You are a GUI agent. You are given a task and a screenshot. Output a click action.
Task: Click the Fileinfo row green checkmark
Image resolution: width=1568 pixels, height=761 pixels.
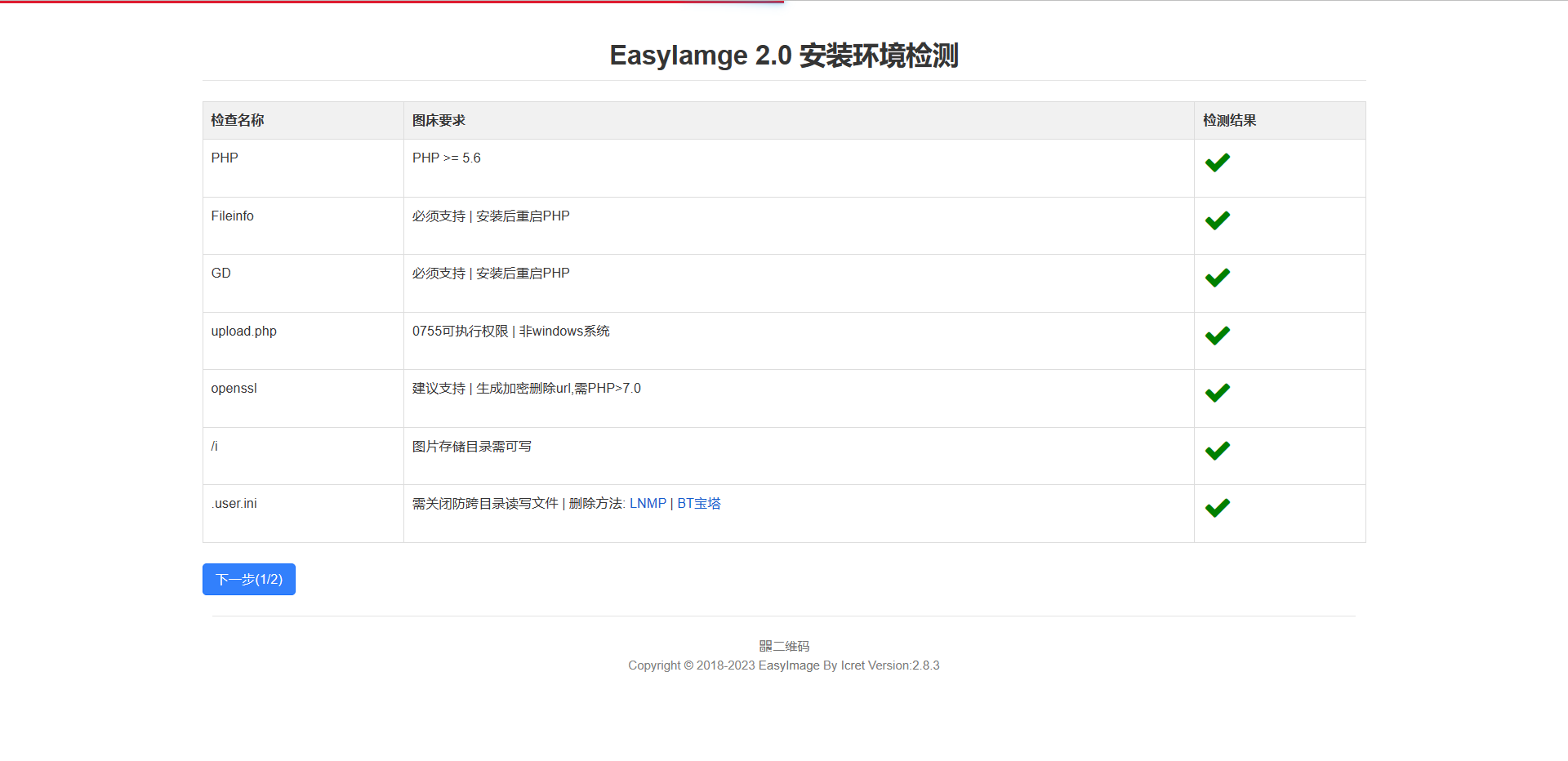(1217, 220)
